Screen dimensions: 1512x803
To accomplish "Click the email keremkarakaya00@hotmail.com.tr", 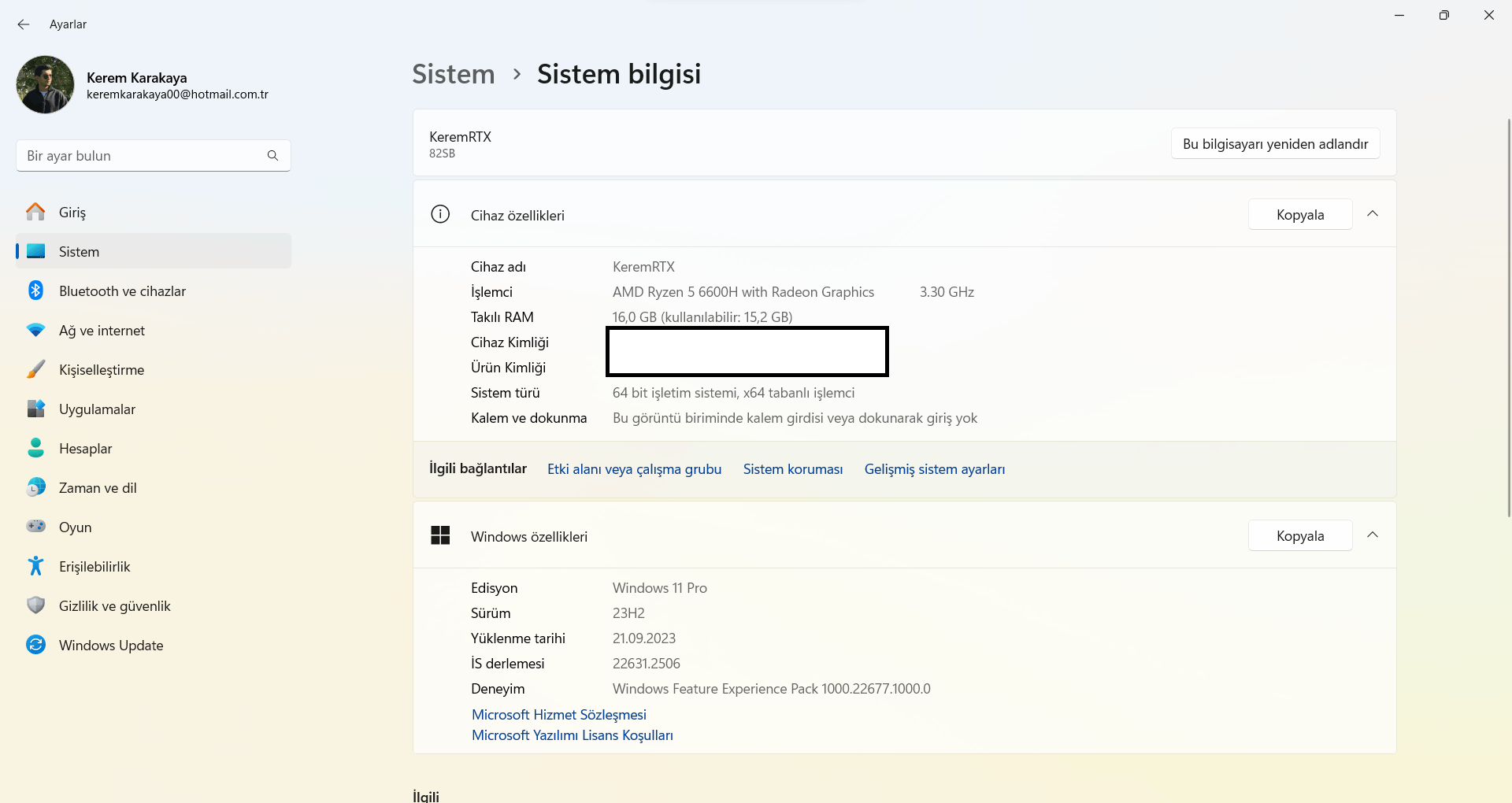I will [x=177, y=94].
